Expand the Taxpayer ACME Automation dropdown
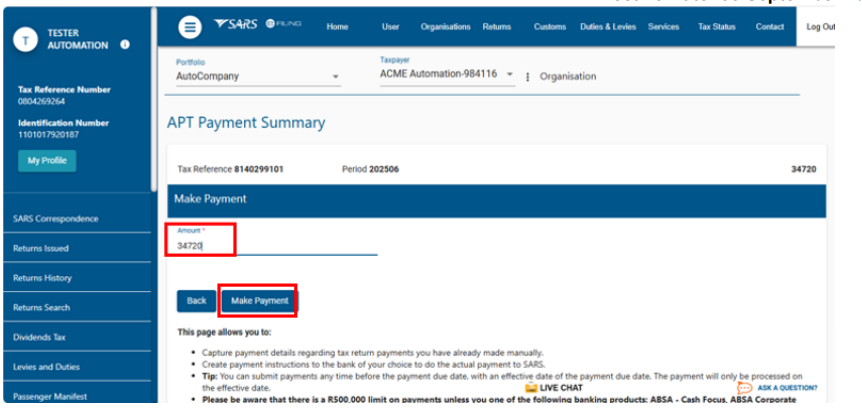862x413 pixels. click(x=509, y=75)
